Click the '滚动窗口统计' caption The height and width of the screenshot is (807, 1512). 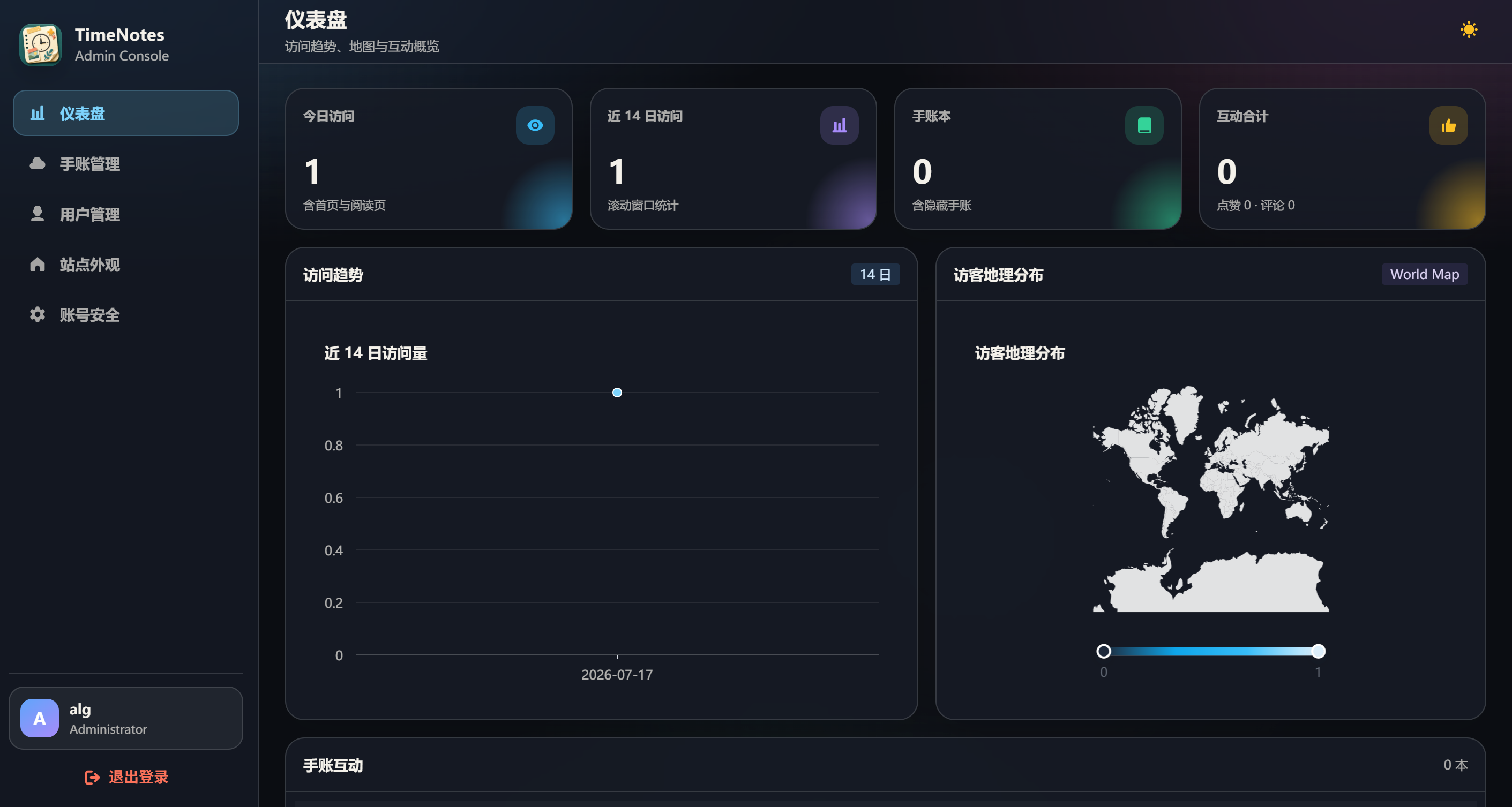643,205
